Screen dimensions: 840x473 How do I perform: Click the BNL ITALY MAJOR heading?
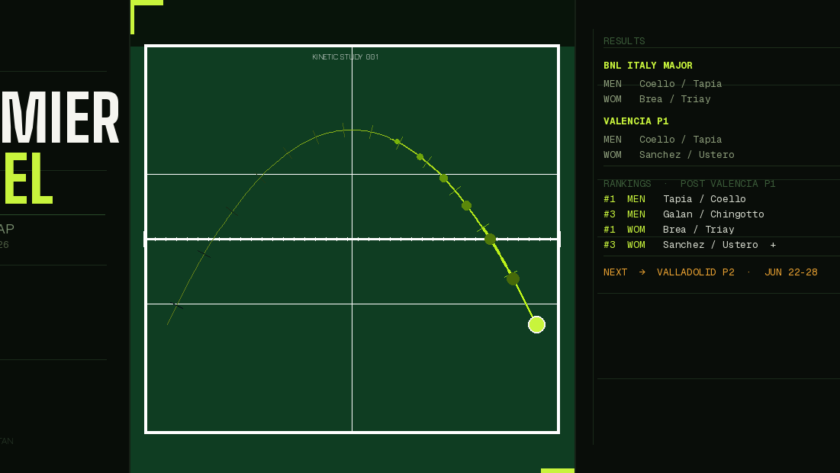(x=648, y=65)
